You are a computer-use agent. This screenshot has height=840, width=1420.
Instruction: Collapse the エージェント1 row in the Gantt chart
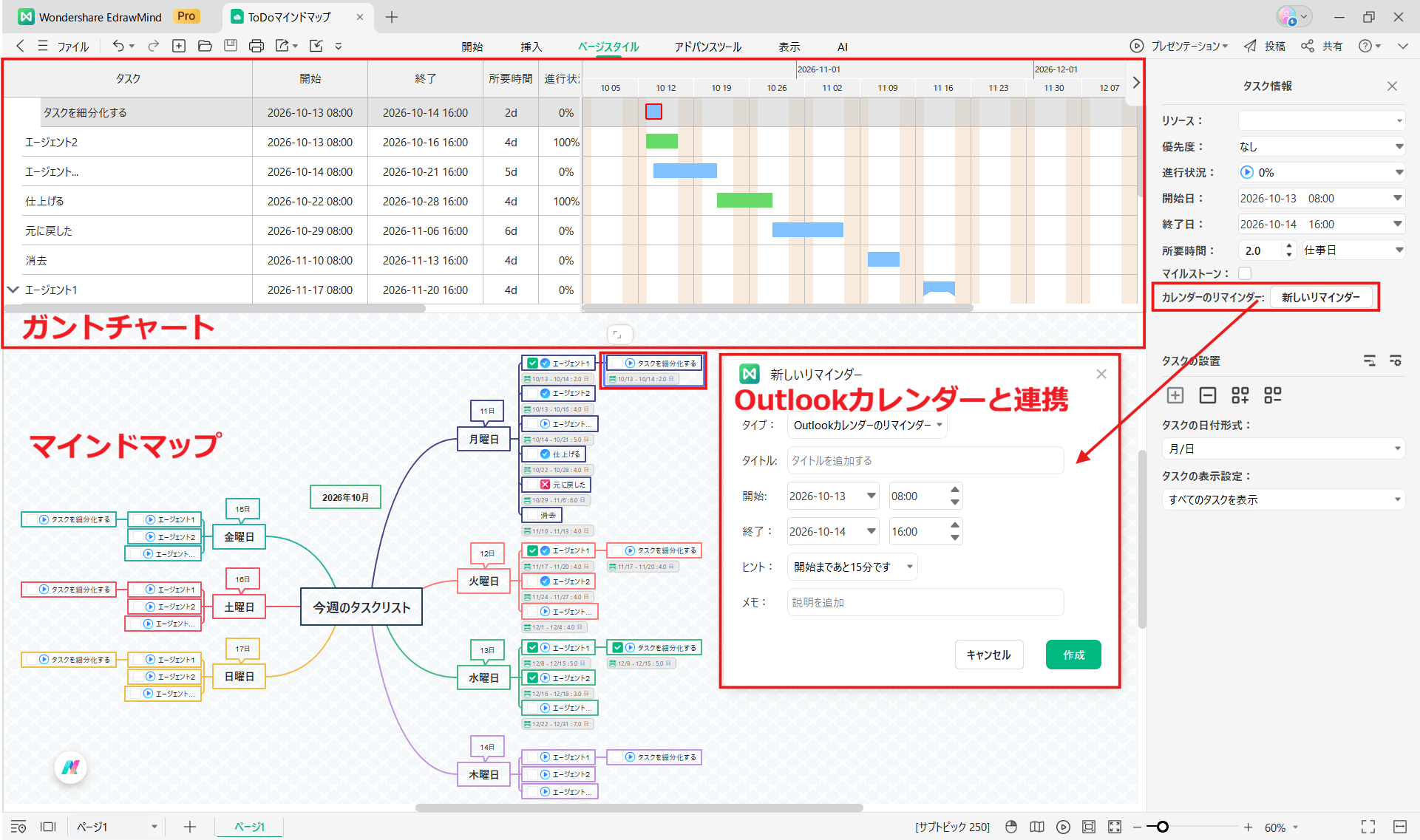pos(13,290)
